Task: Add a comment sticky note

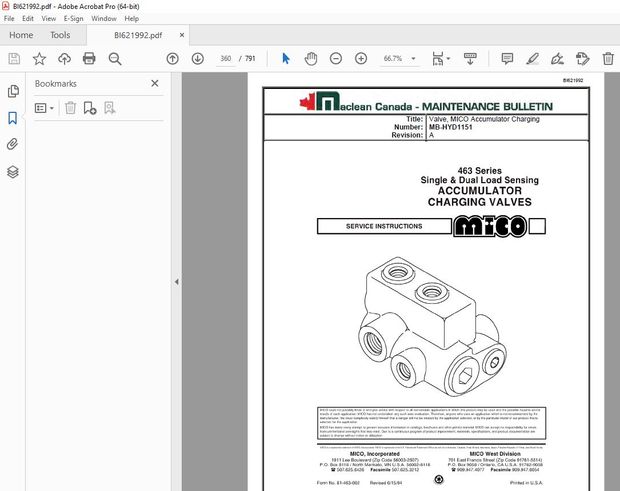Action: click(507, 59)
